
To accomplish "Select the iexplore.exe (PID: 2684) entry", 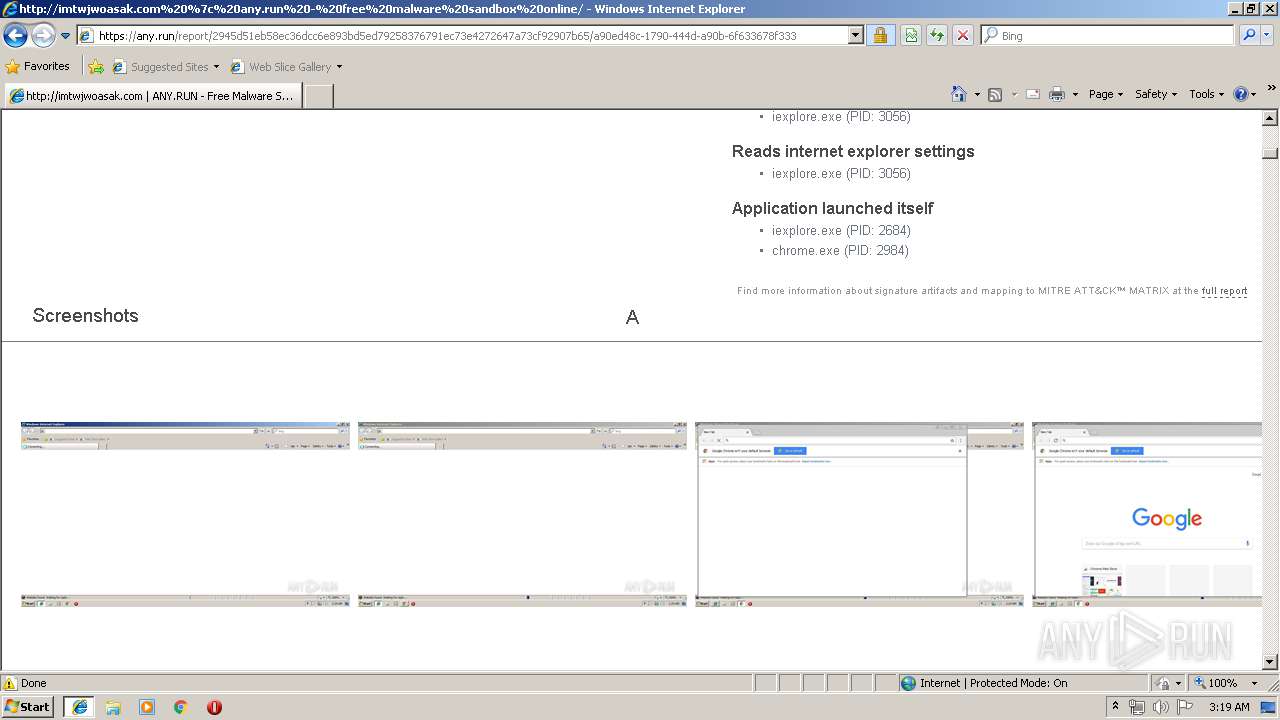I will coord(841,231).
